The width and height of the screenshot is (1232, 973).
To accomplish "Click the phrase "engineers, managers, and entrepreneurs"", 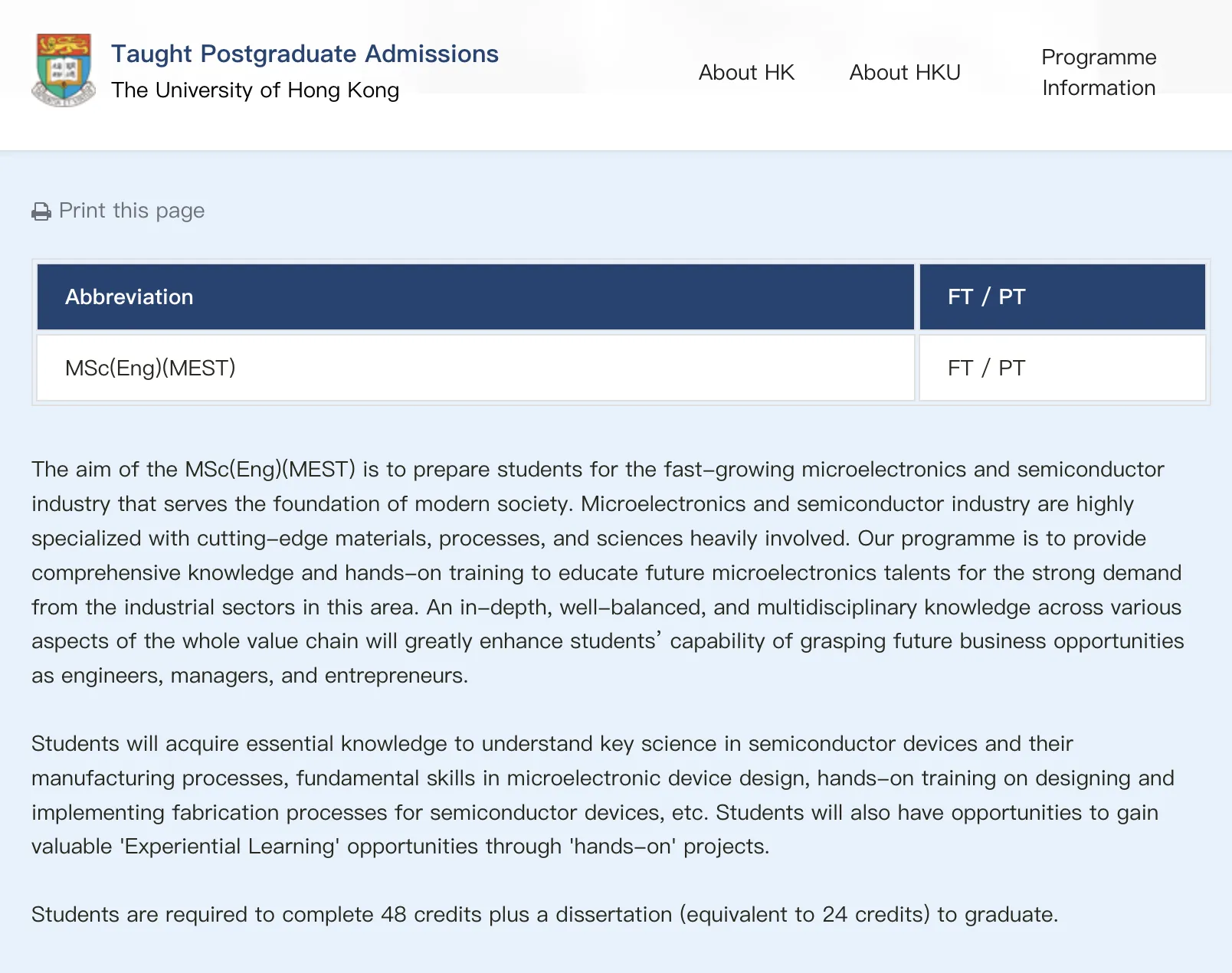I will pyautogui.click(x=264, y=676).
